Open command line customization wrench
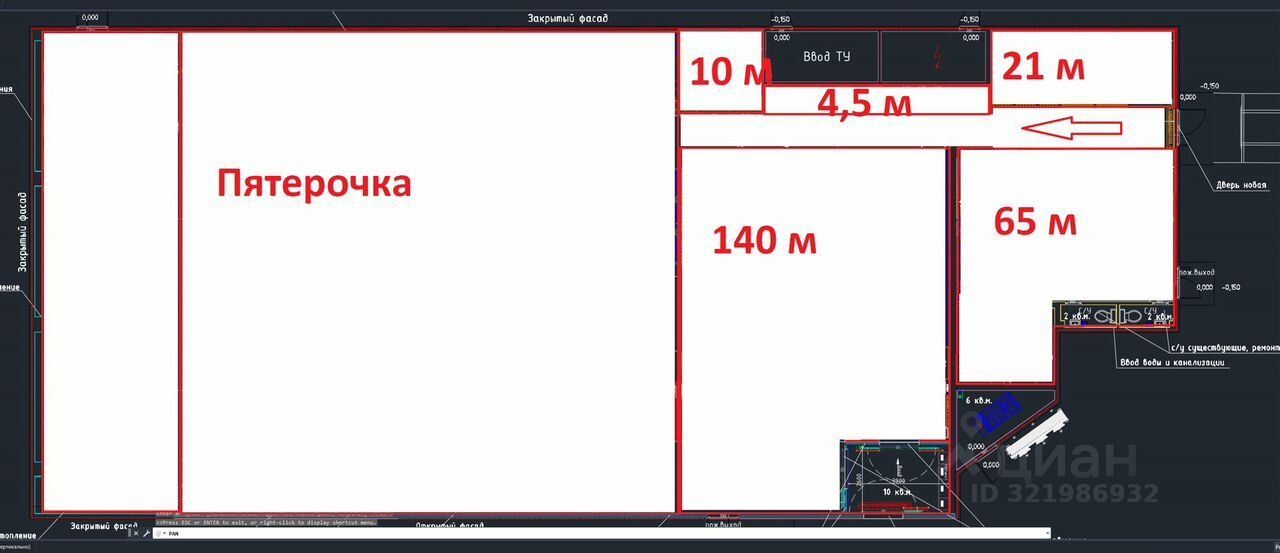 (x=146, y=533)
